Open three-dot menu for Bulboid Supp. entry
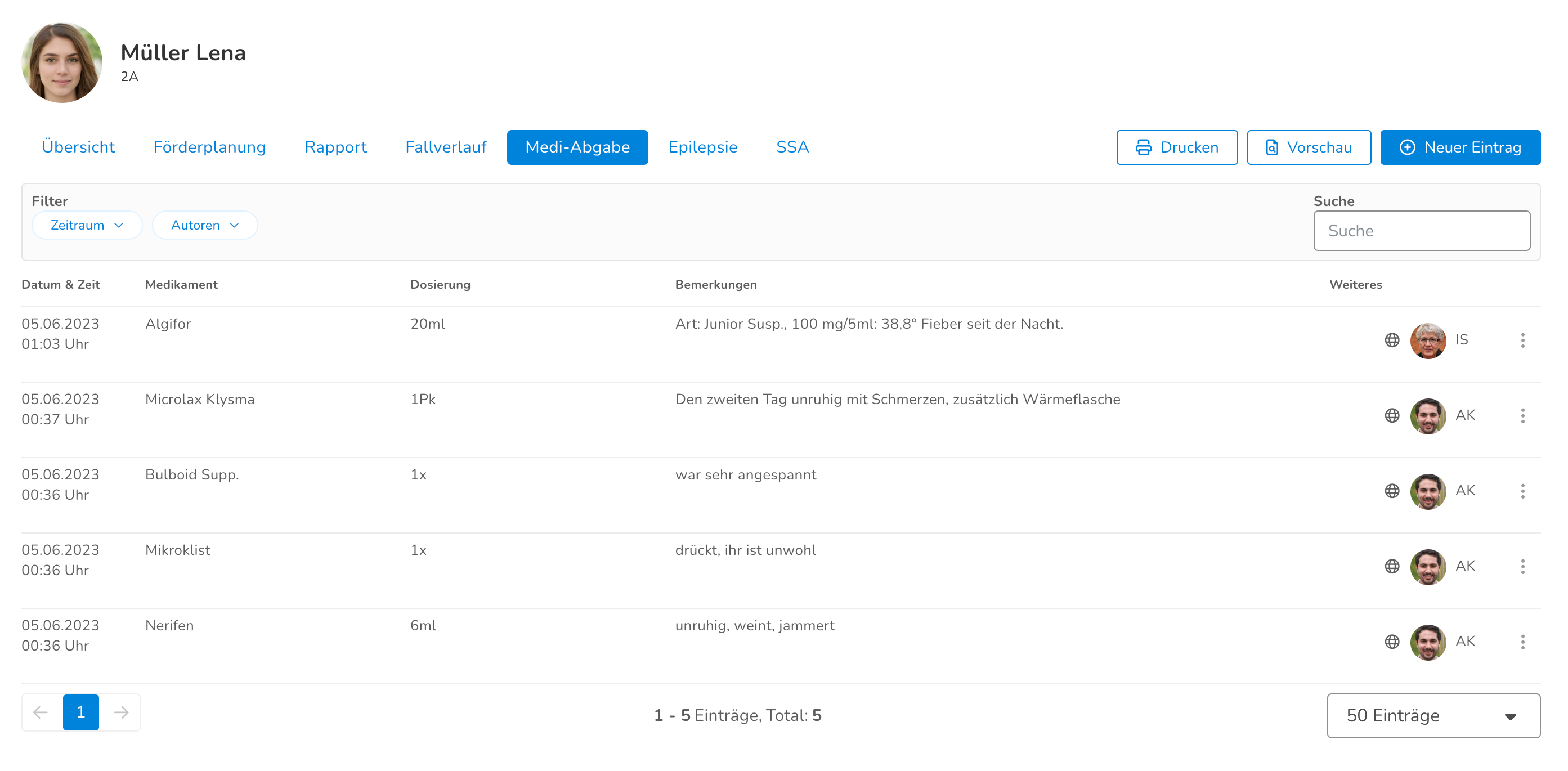Image resolution: width=1568 pixels, height=771 pixels. 1522,491
